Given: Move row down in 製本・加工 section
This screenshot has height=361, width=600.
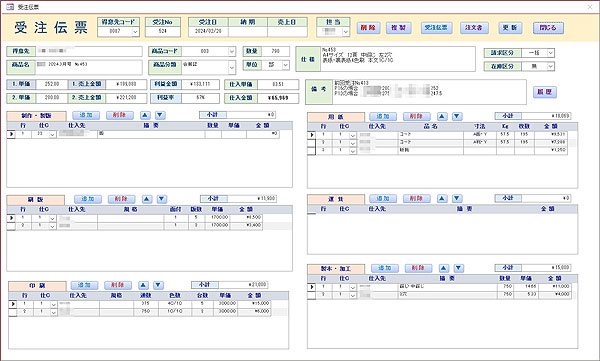Looking at the screenshot, I should click(x=458, y=268).
